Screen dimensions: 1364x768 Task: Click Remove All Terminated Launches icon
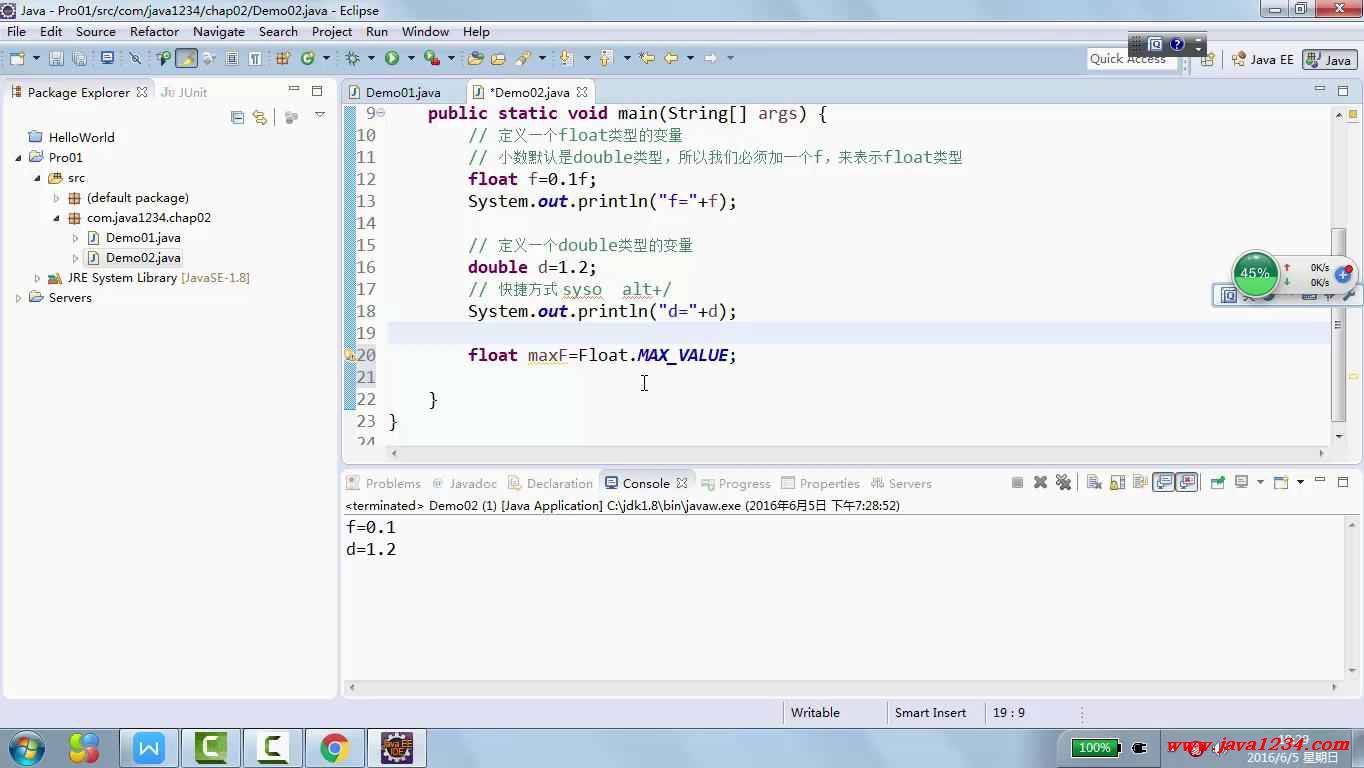(1063, 482)
